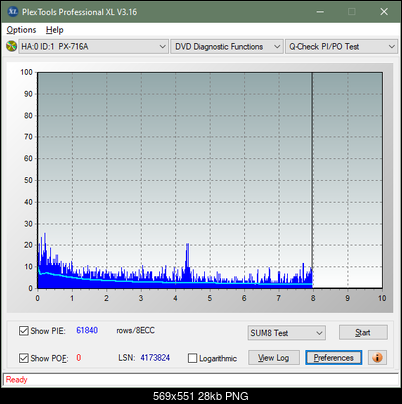Open the Help menu
Screen dimensions: 402x404
[55, 30]
